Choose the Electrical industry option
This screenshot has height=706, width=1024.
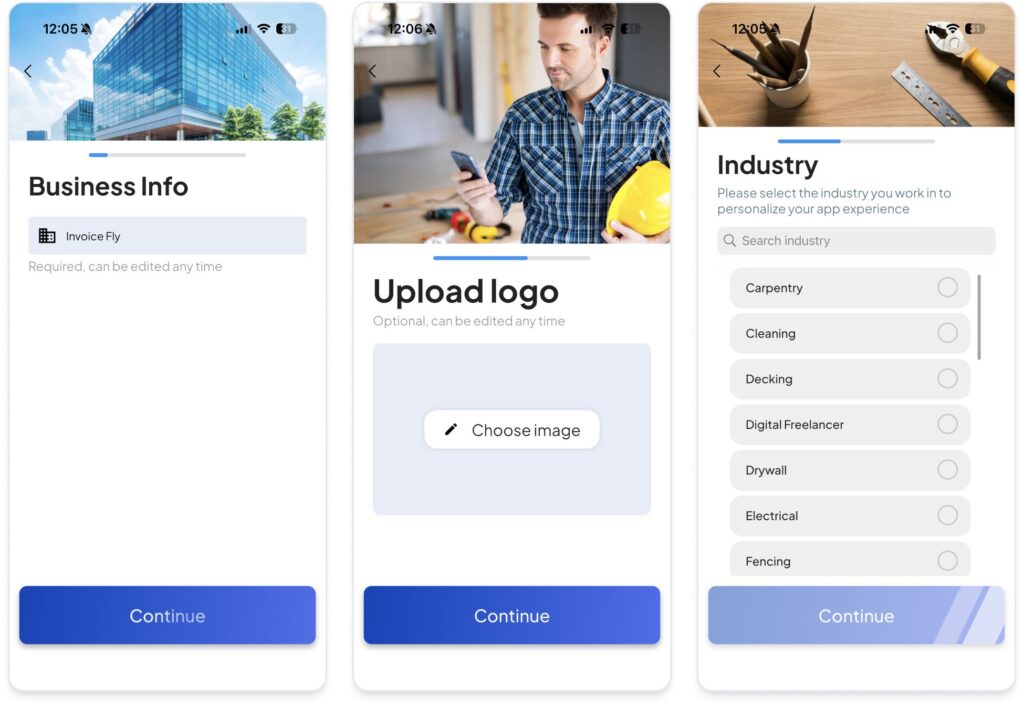click(850, 516)
